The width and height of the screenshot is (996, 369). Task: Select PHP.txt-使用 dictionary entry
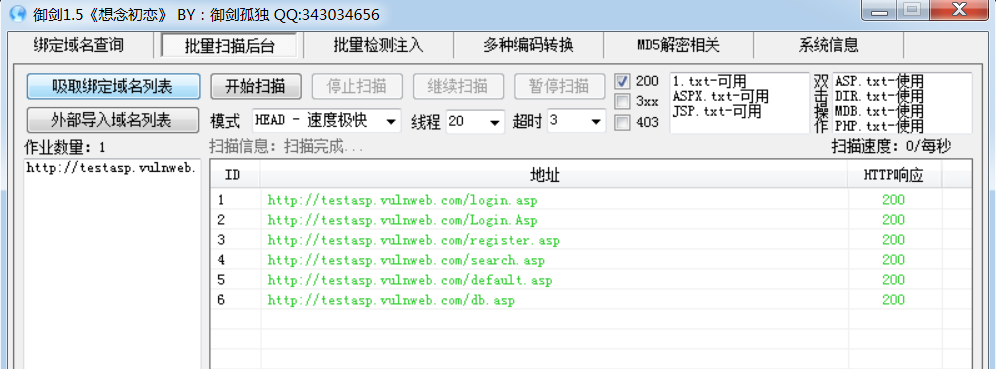click(x=879, y=126)
